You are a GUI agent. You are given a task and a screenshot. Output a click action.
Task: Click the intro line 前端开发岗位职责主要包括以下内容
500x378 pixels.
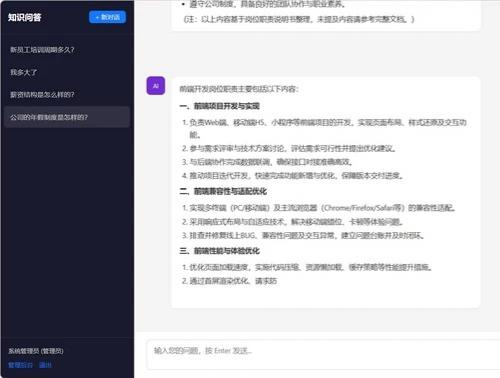(239, 89)
